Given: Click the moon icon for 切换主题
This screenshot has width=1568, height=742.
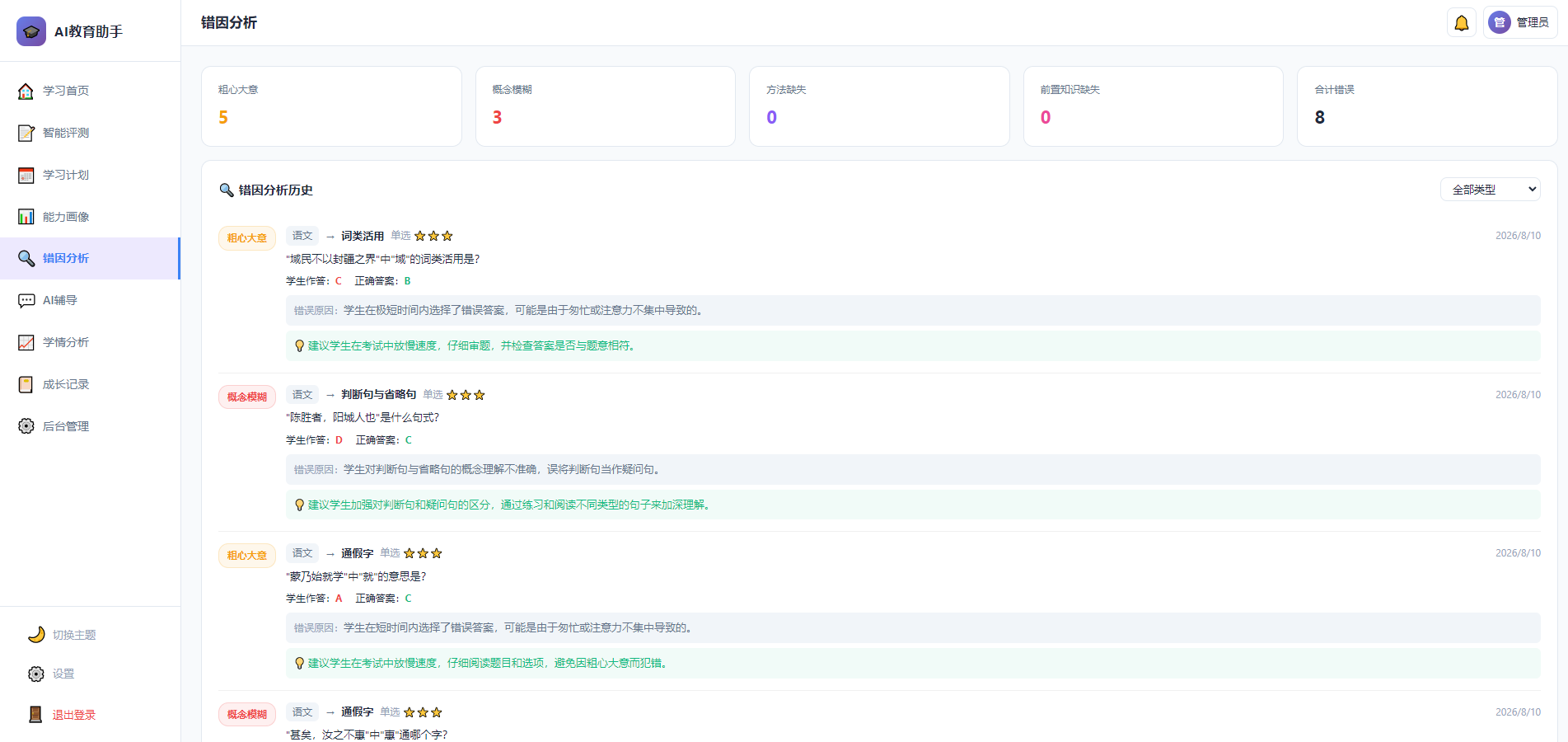Looking at the screenshot, I should tap(36, 635).
